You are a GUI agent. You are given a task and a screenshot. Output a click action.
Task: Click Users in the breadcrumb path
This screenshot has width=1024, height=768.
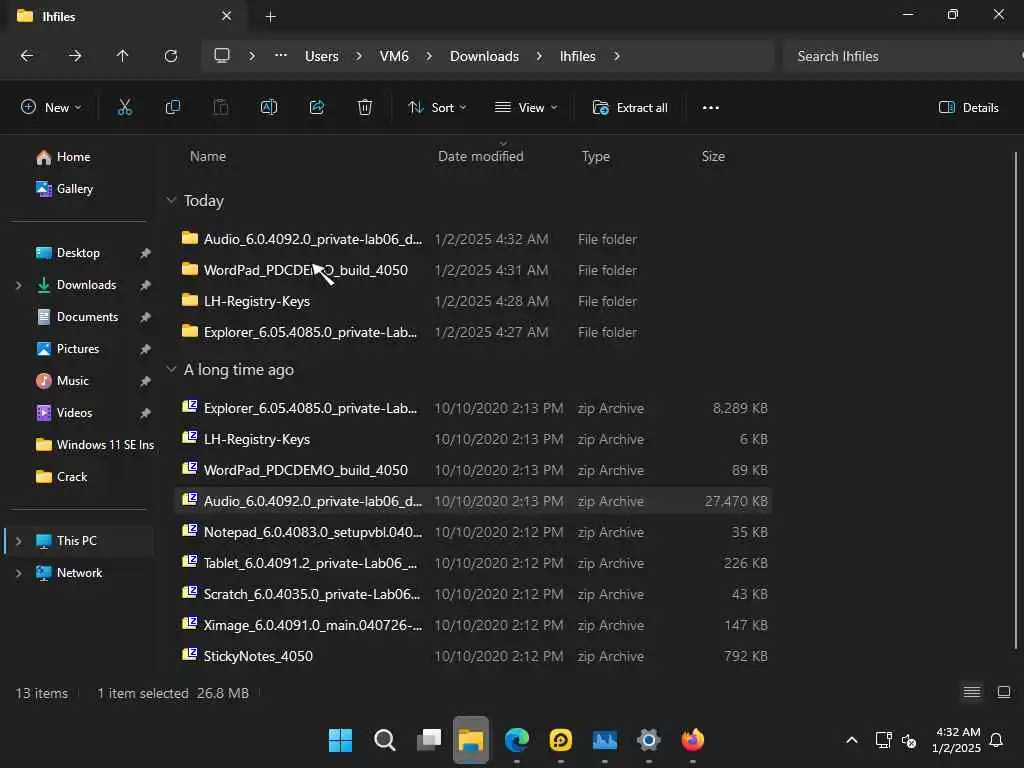(x=321, y=56)
